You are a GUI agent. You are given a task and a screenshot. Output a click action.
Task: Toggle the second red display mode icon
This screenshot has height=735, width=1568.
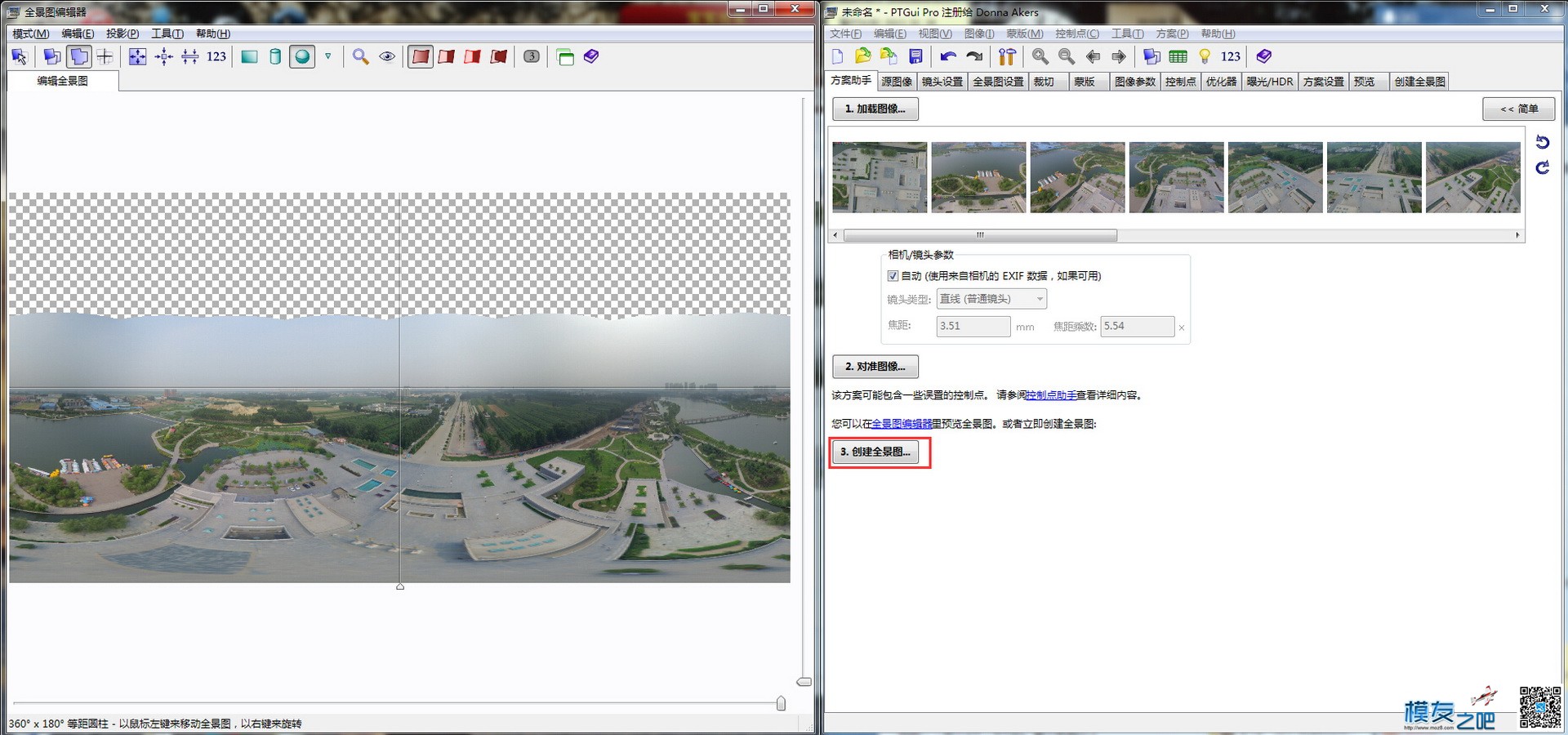[447, 56]
